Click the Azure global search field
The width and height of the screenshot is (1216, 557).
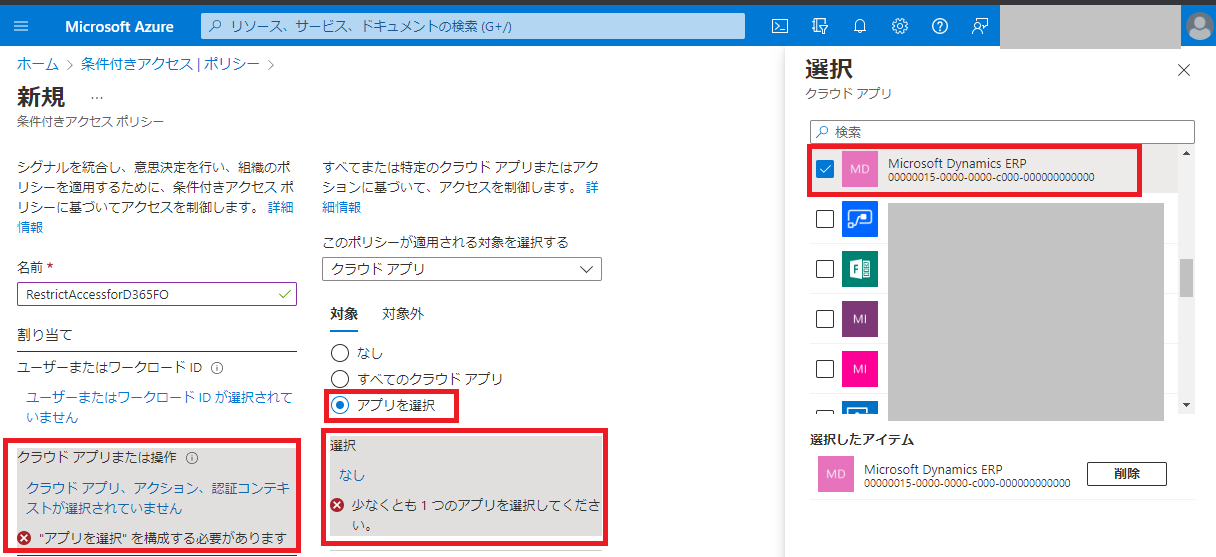473,26
